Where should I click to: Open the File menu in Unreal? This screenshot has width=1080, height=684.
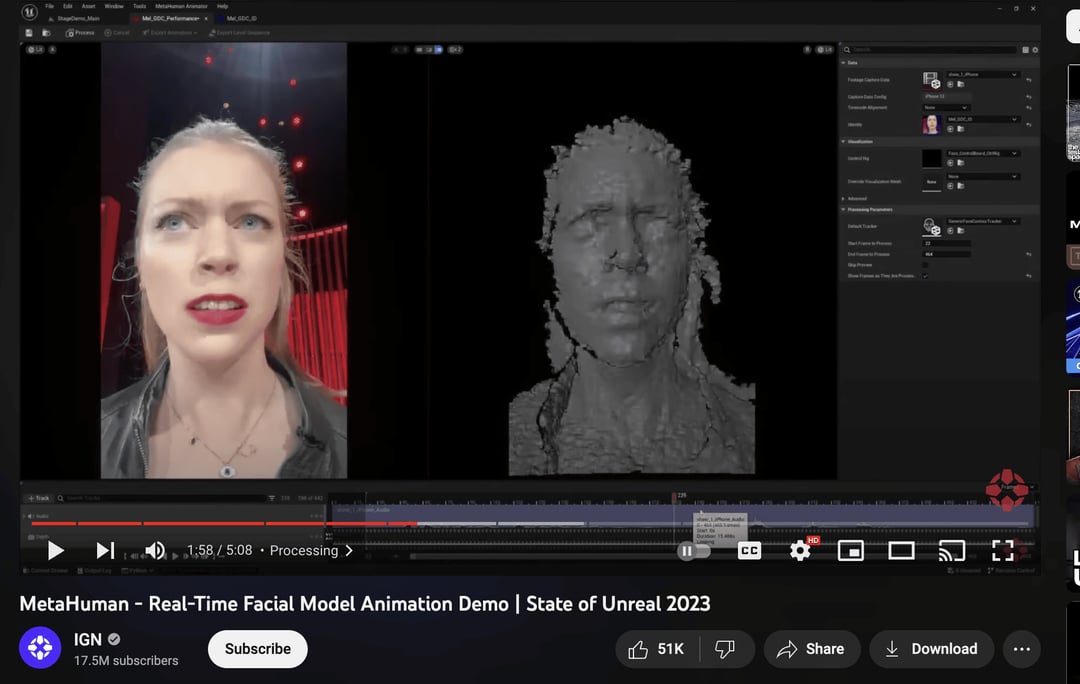[x=50, y=6]
